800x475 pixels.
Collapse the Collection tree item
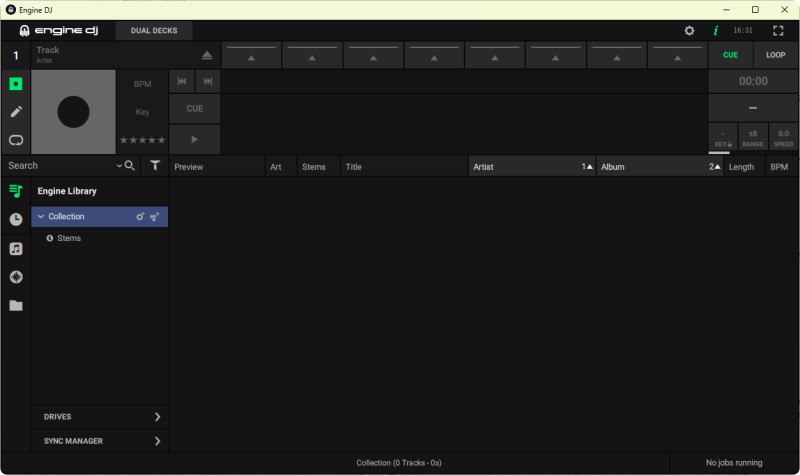click(x=40, y=217)
